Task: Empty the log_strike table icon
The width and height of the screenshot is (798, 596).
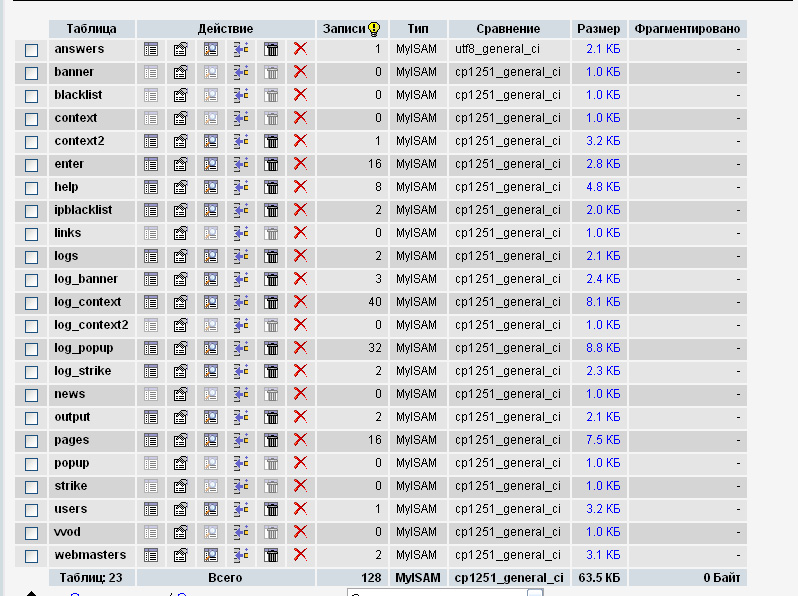Action: [x=271, y=371]
